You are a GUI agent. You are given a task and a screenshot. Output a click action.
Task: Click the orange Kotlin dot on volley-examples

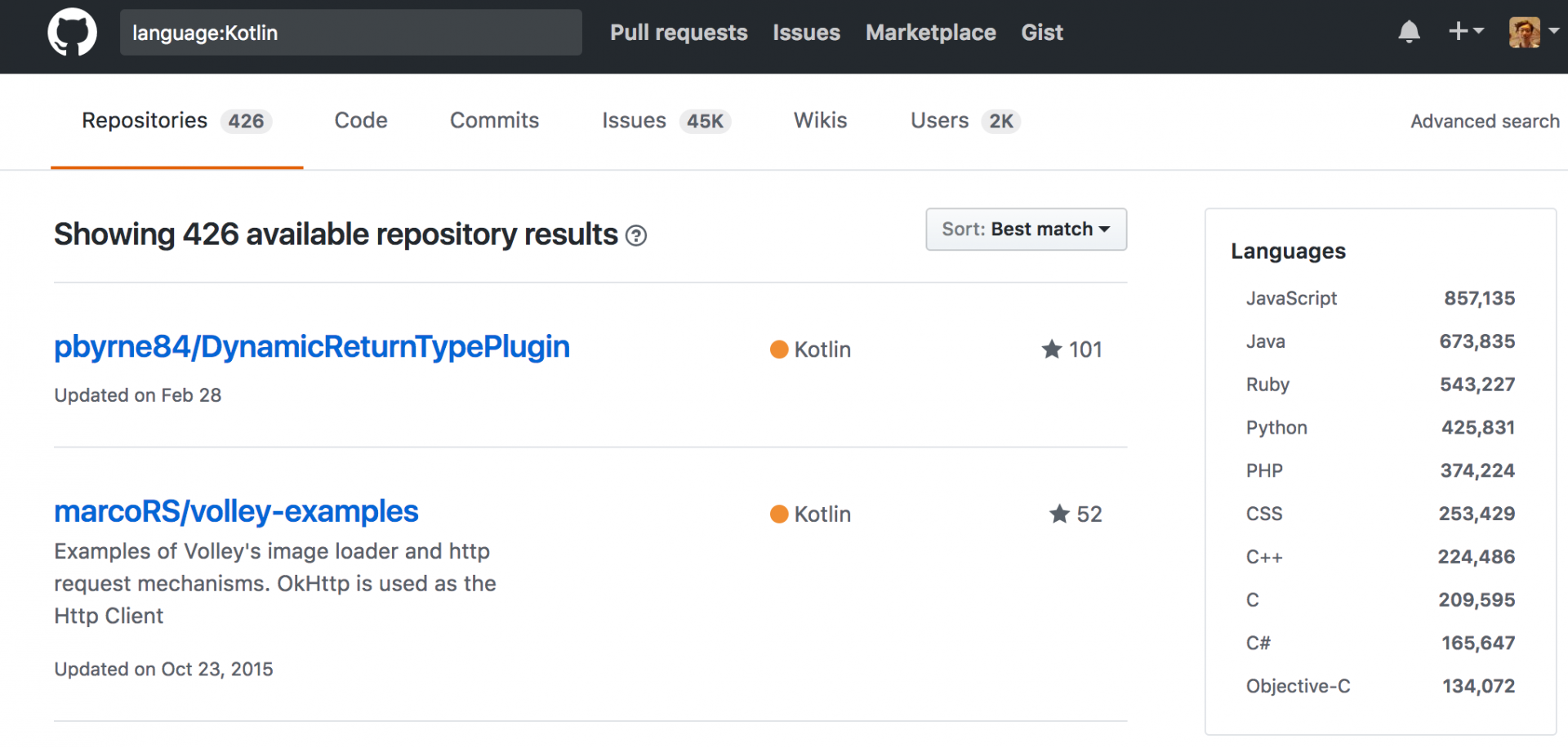click(779, 514)
